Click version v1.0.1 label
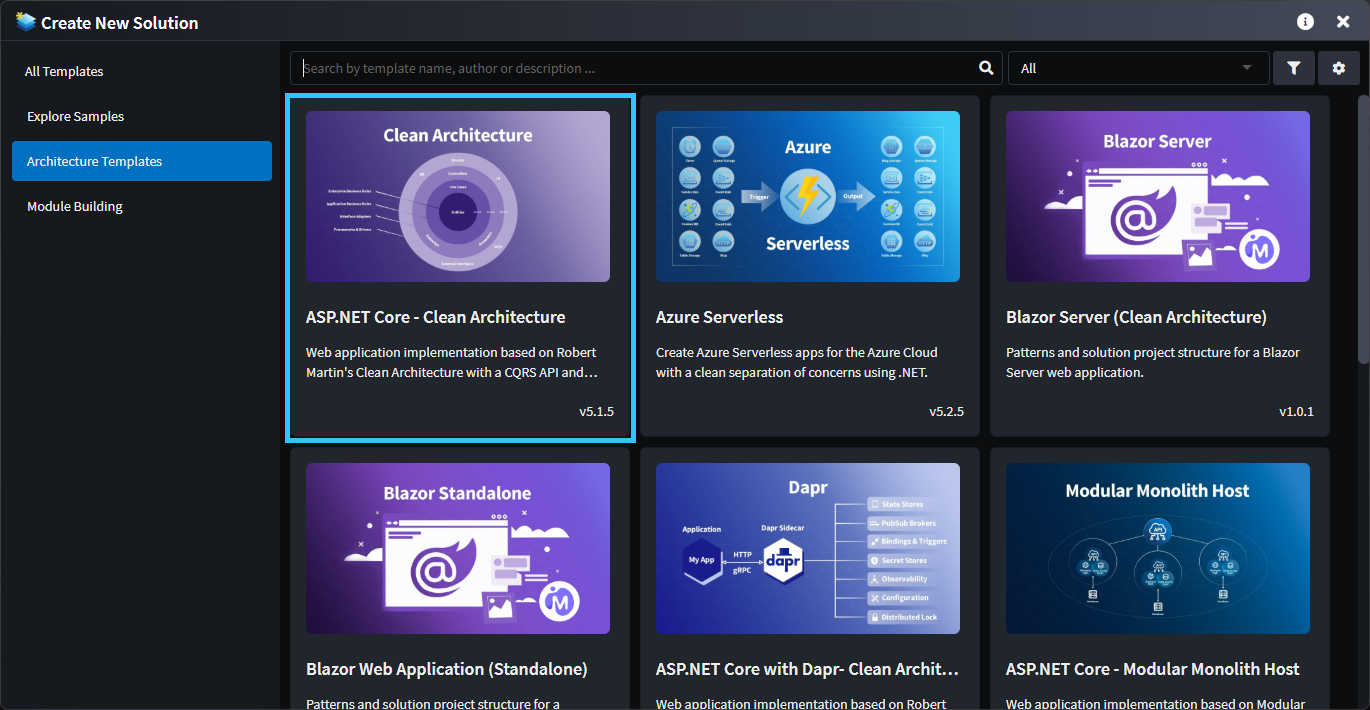 1296,411
